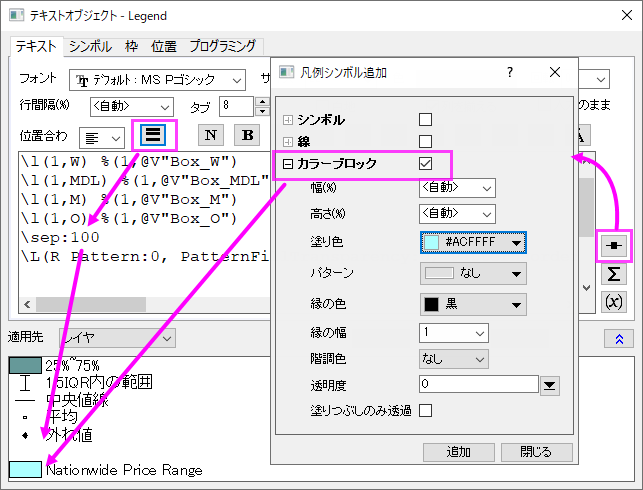643x490 pixels.
Task: Toggle the Bold (B) format button
Action: pyautogui.click(x=247, y=135)
